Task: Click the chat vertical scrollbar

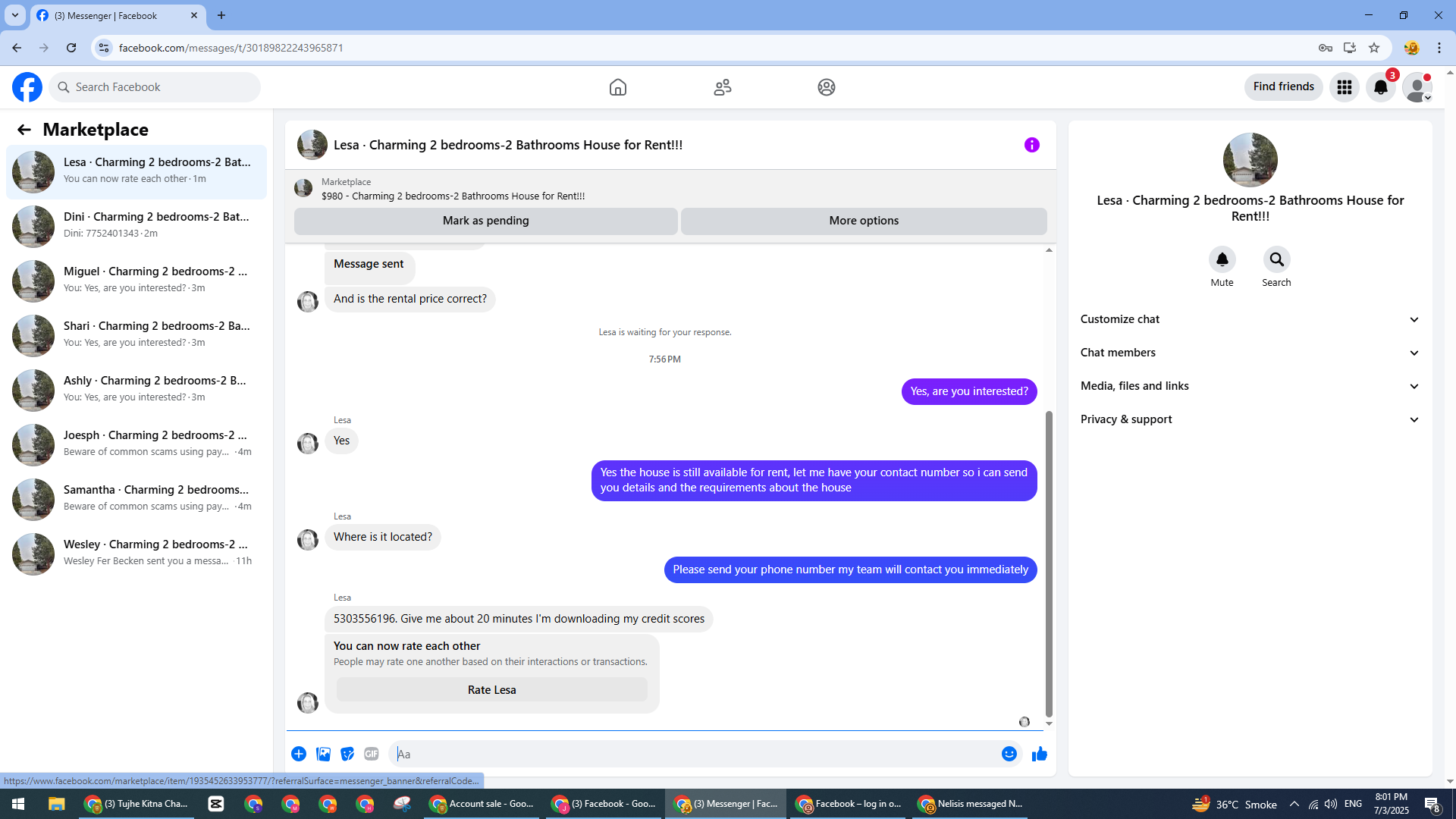Action: (x=1049, y=561)
